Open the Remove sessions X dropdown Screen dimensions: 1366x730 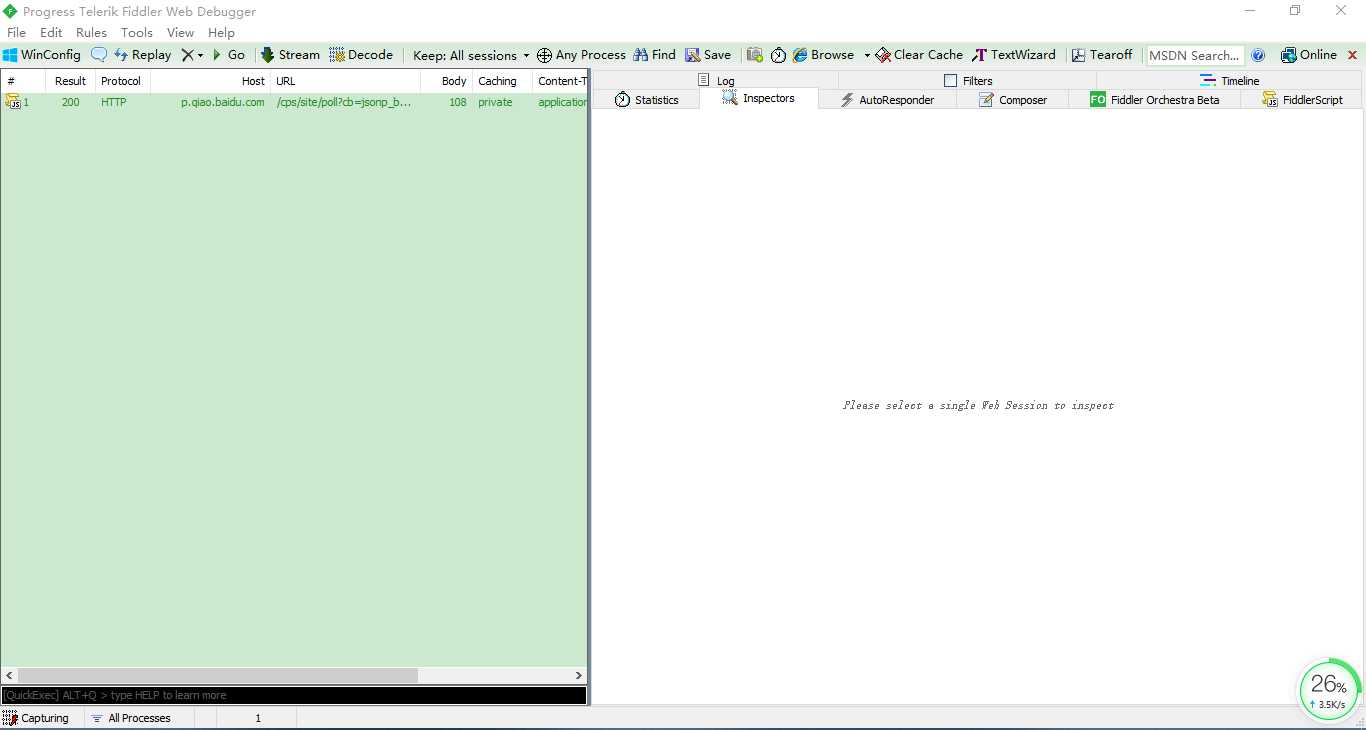(x=192, y=55)
